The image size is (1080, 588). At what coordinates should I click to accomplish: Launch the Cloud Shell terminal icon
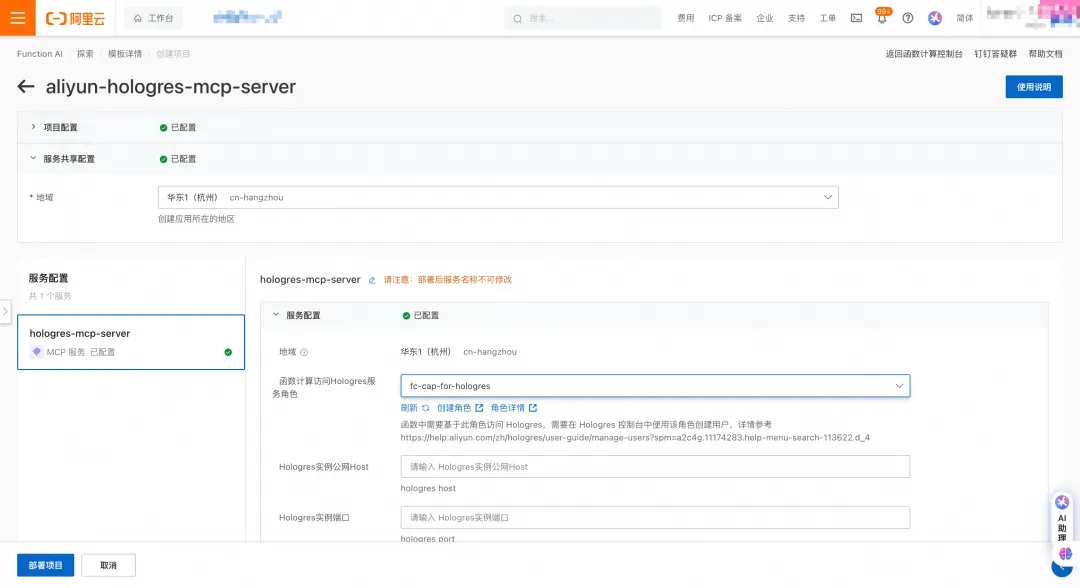click(856, 19)
